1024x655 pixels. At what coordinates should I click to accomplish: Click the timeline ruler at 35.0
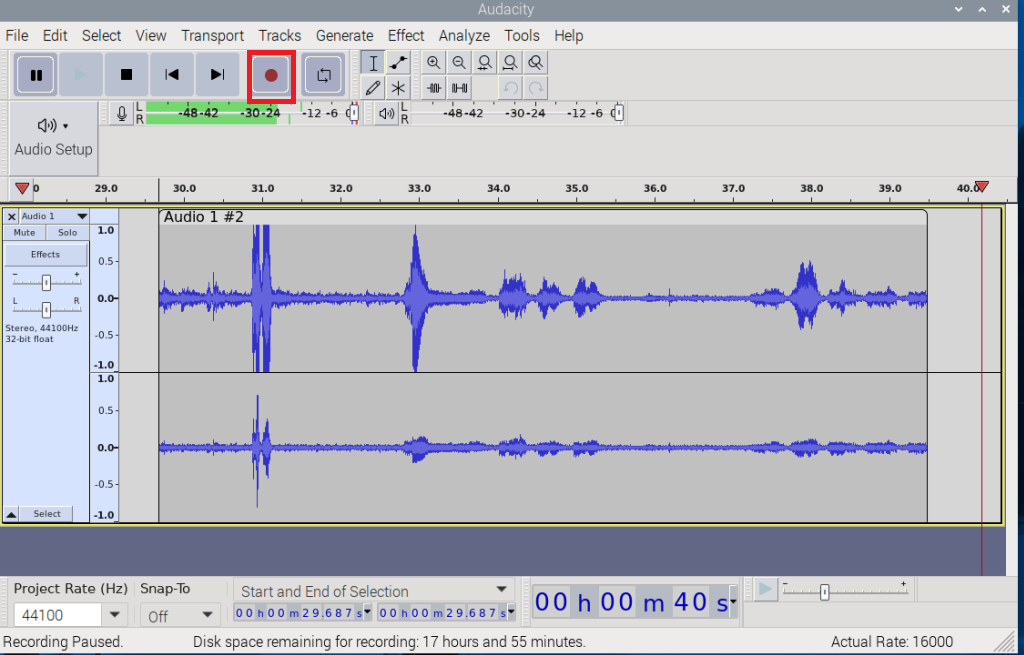tap(577, 189)
